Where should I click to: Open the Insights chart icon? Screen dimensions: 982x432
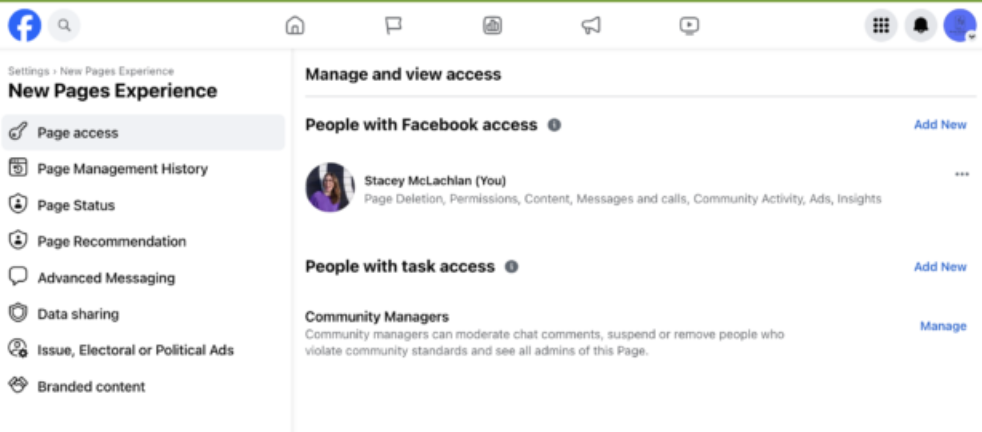492,26
